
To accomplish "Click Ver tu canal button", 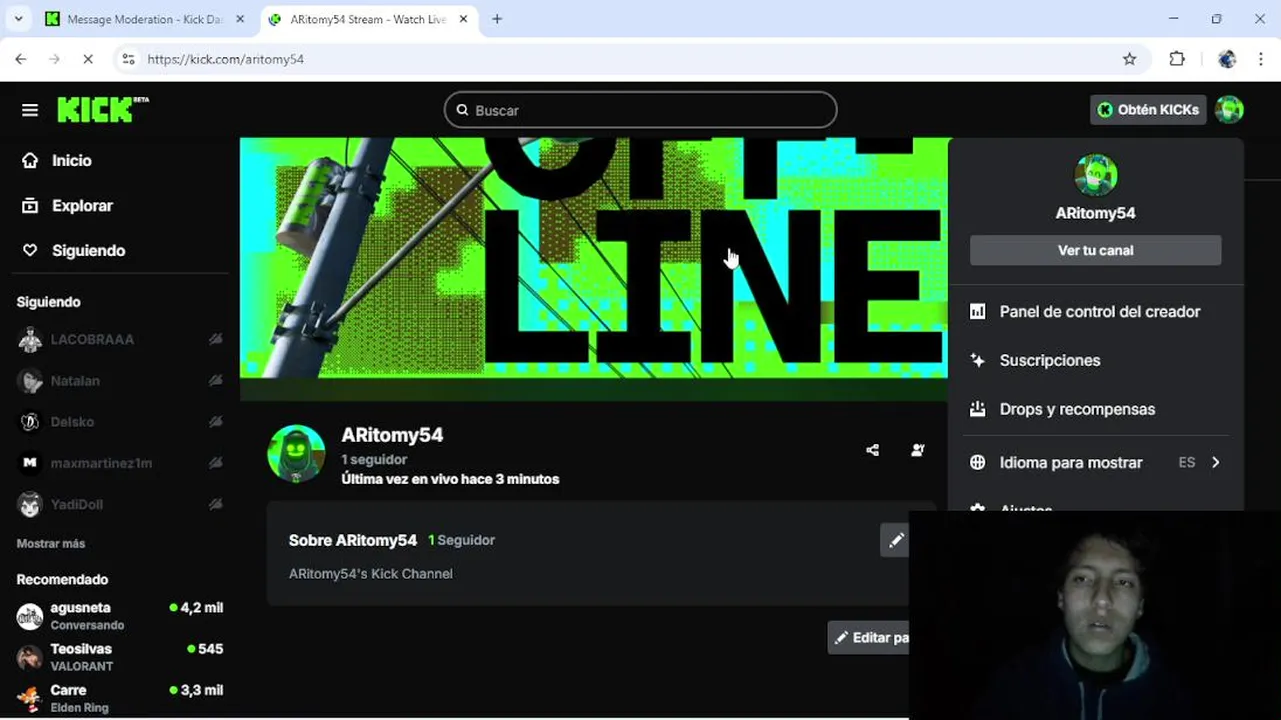I will [1095, 250].
